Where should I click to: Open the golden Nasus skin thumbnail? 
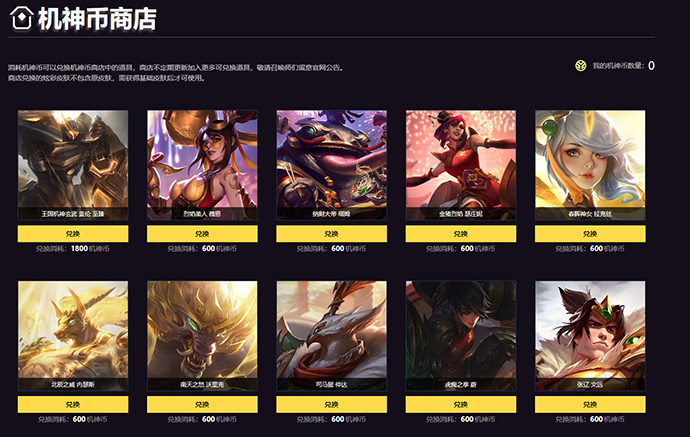tap(73, 336)
